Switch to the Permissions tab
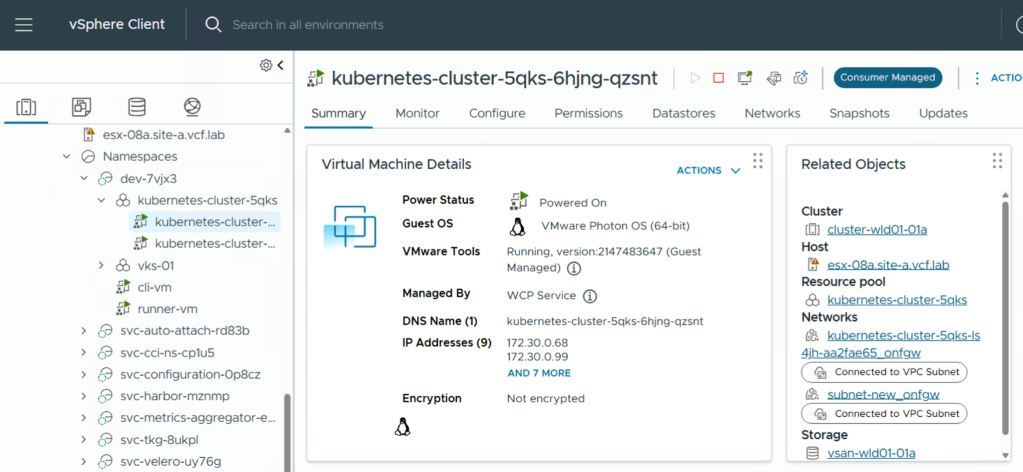This screenshot has height=472, width=1023. (588, 114)
